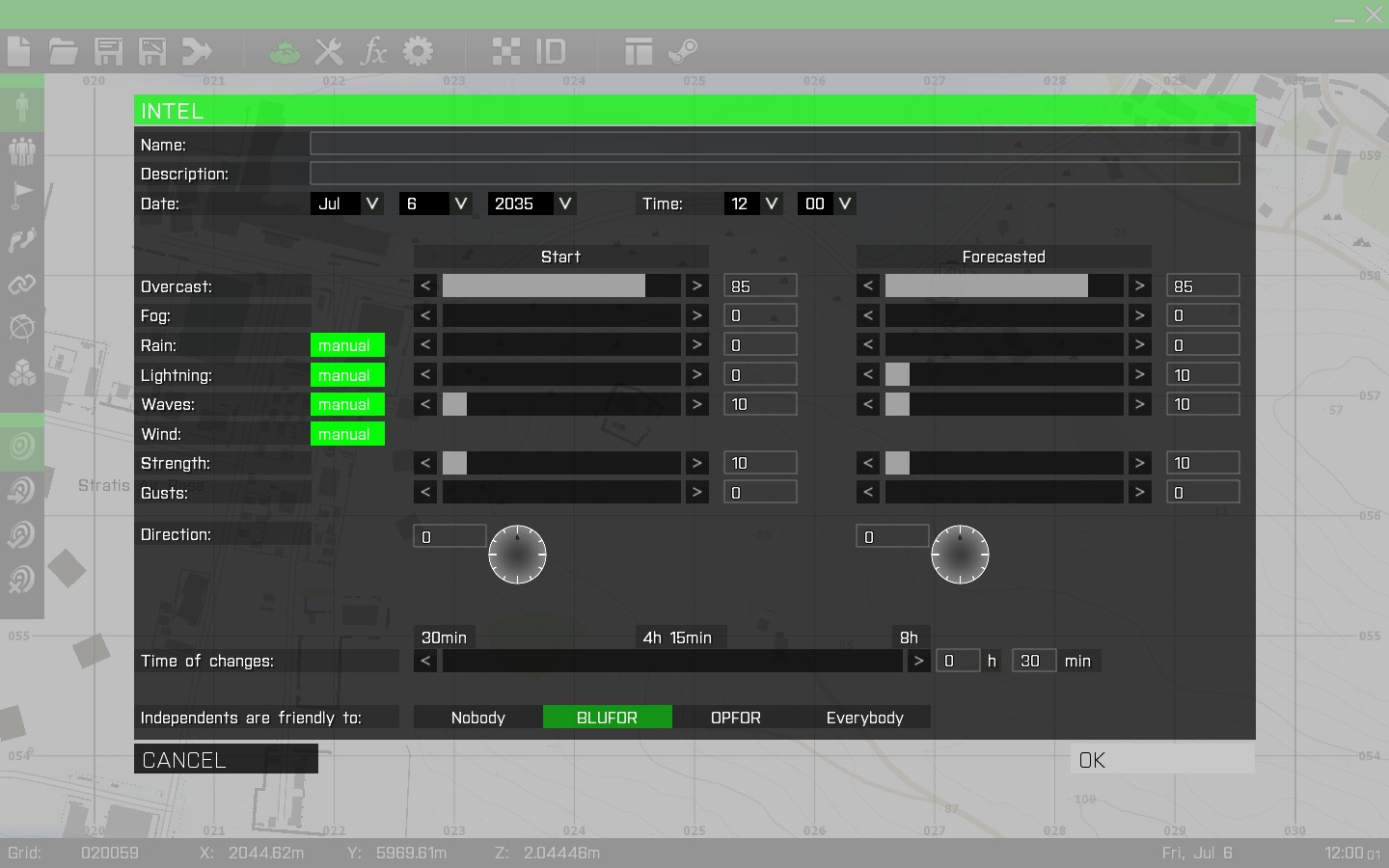The height and width of the screenshot is (868, 1389).
Task: Set Independents friendly to Everybody
Action: click(x=865, y=718)
